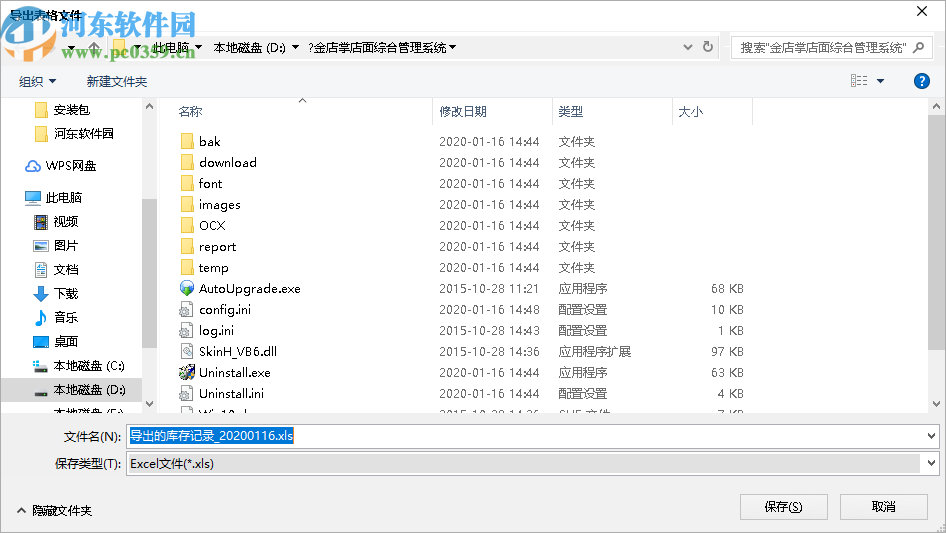This screenshot has height=533, width=946.
Task: Select the download folder icon
Action: coord(187,162)
